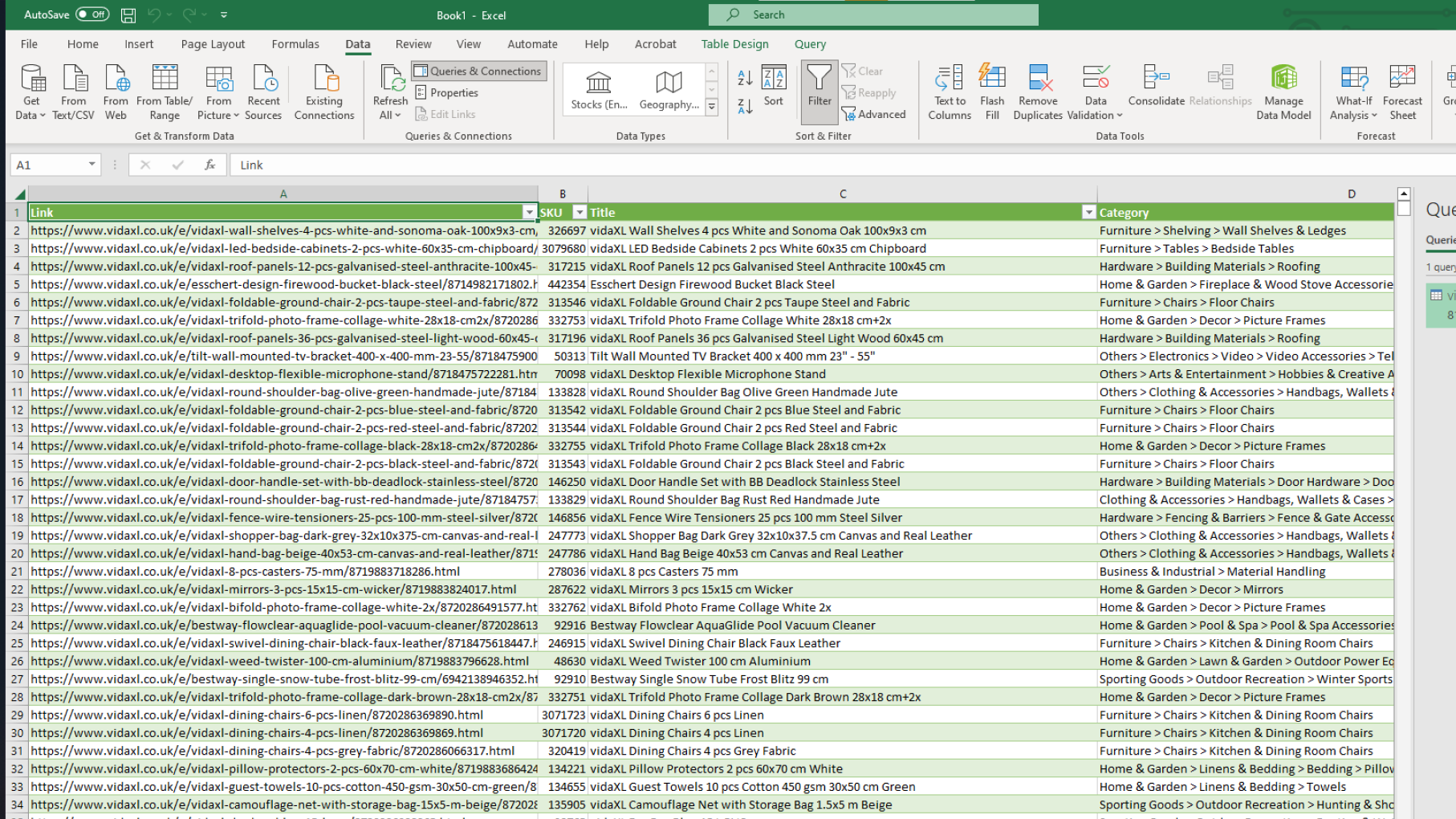Import data From Web
This screenshot has height=819, width=1456.
tap(116, 92)
